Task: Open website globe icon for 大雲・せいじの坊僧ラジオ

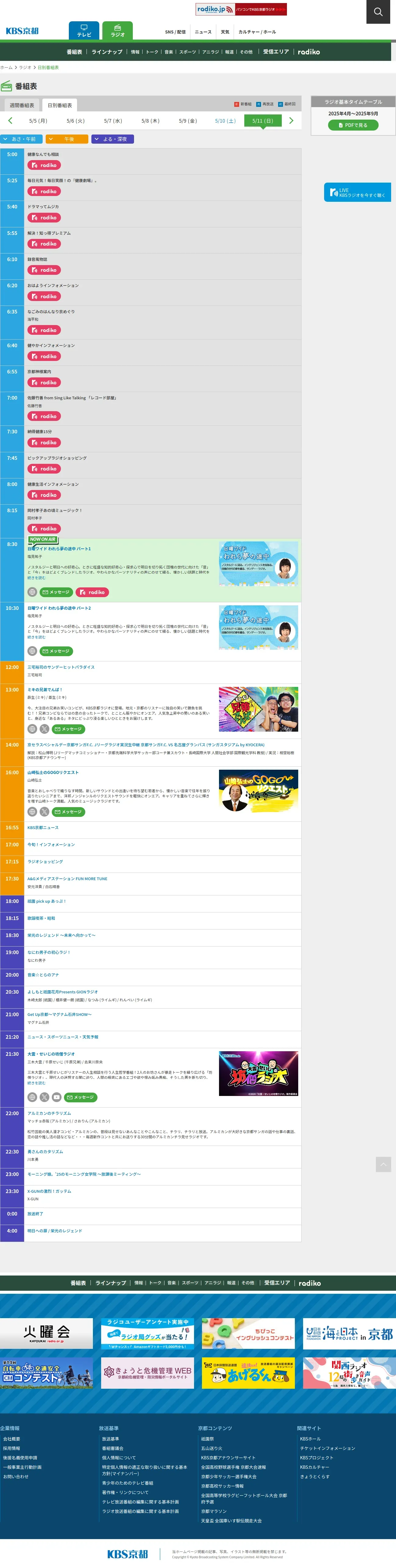Action: pos(32,1097)
